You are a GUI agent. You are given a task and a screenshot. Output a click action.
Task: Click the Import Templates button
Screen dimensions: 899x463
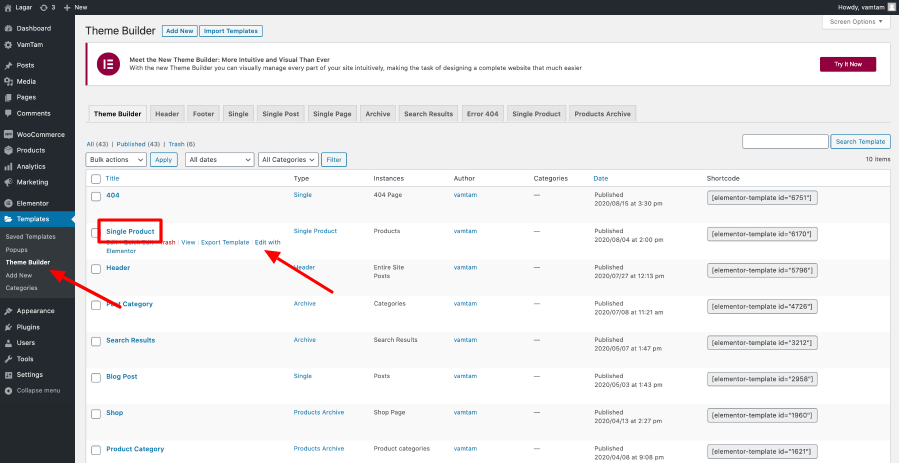(x=231, y=31)
